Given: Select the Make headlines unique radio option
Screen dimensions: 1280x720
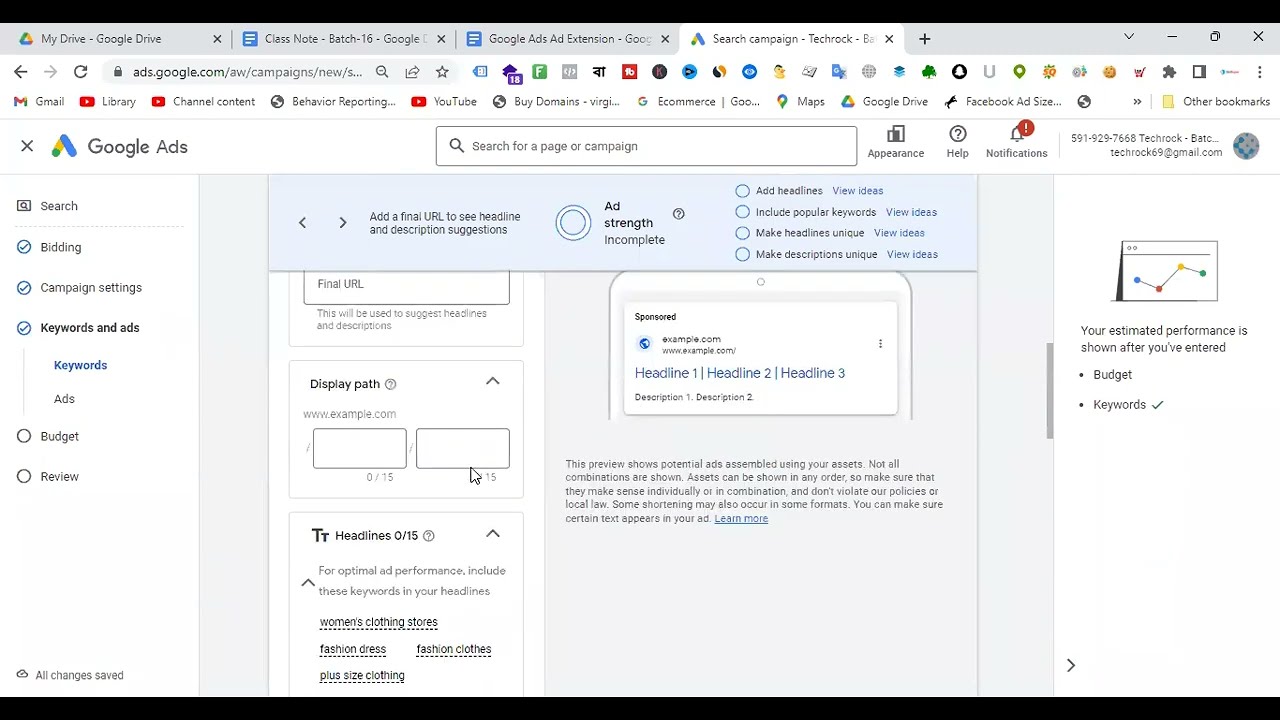Looking at the screenshot, I should [x=742, y=233].
